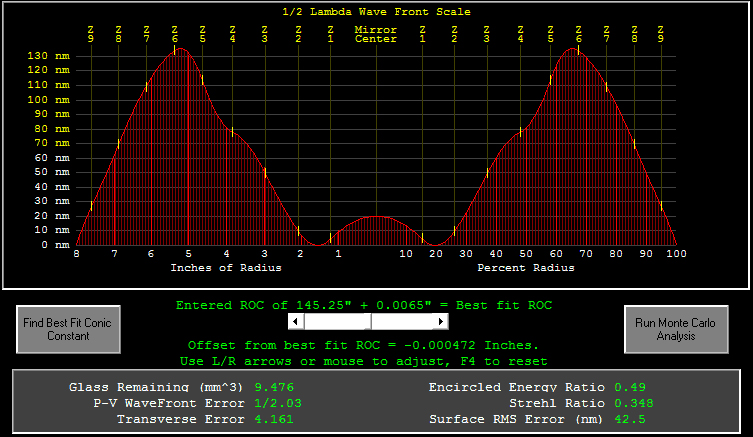This screenshot has height=437, width=753.
Task: Run the Monte Carlo Analysis
Action: 676,329
